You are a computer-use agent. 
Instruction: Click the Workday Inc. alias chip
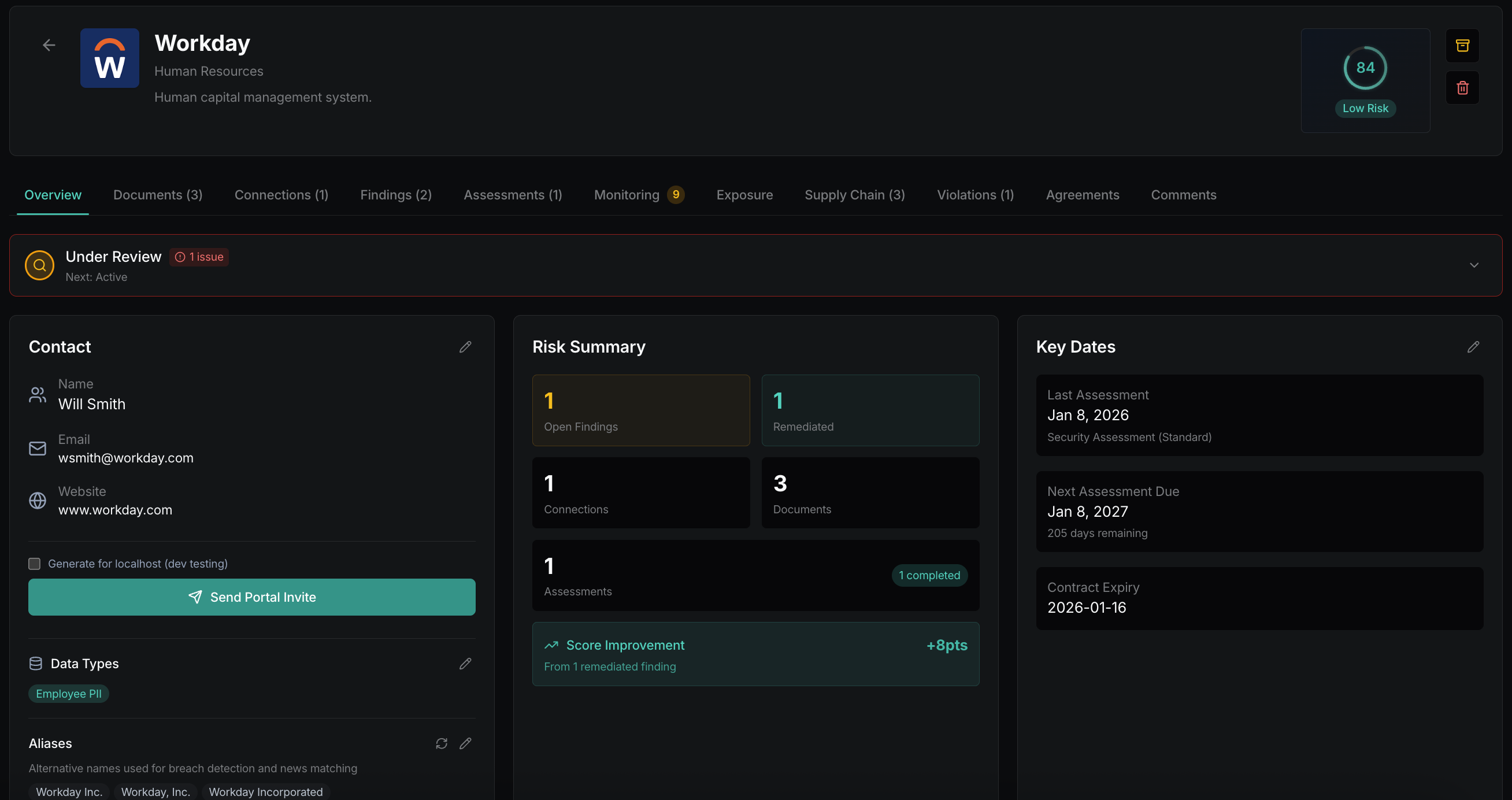[x=69, y=792]
